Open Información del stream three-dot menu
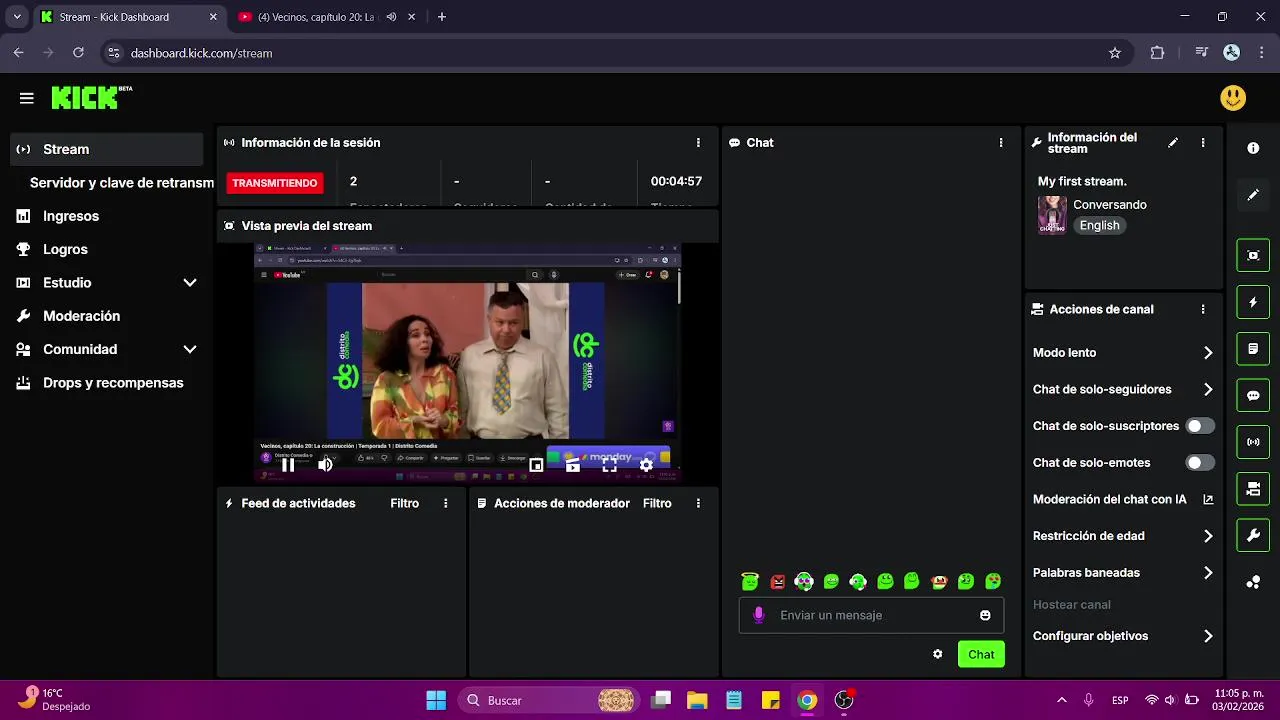The height and width of the screenshot is (720, 1280). (x=1203, y=143)
